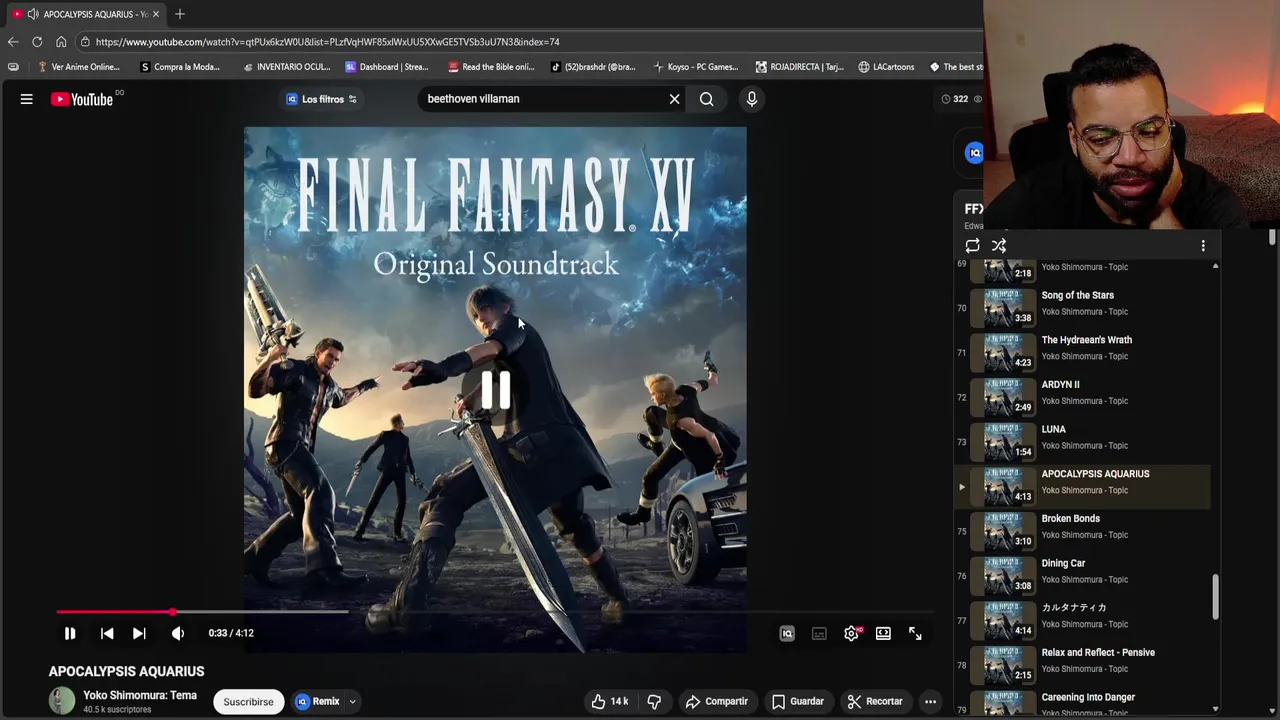Open player settings gear
1280x720 pixels.
852,633
